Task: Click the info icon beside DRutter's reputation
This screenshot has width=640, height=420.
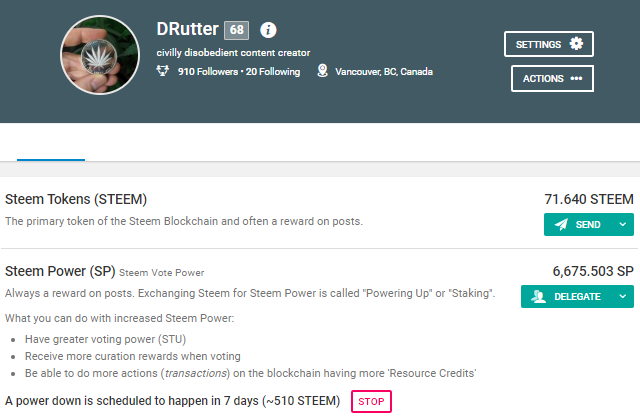Action: 268,30
